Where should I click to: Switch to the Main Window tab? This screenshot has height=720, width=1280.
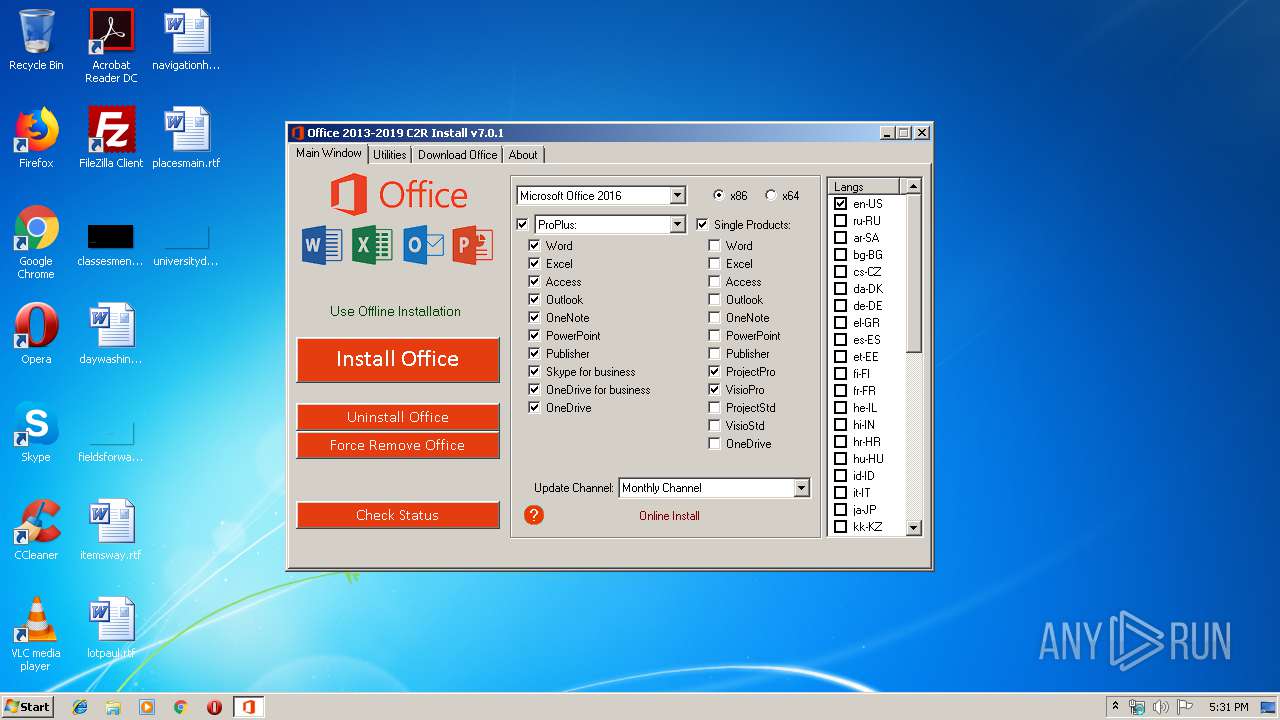[329, 153]
